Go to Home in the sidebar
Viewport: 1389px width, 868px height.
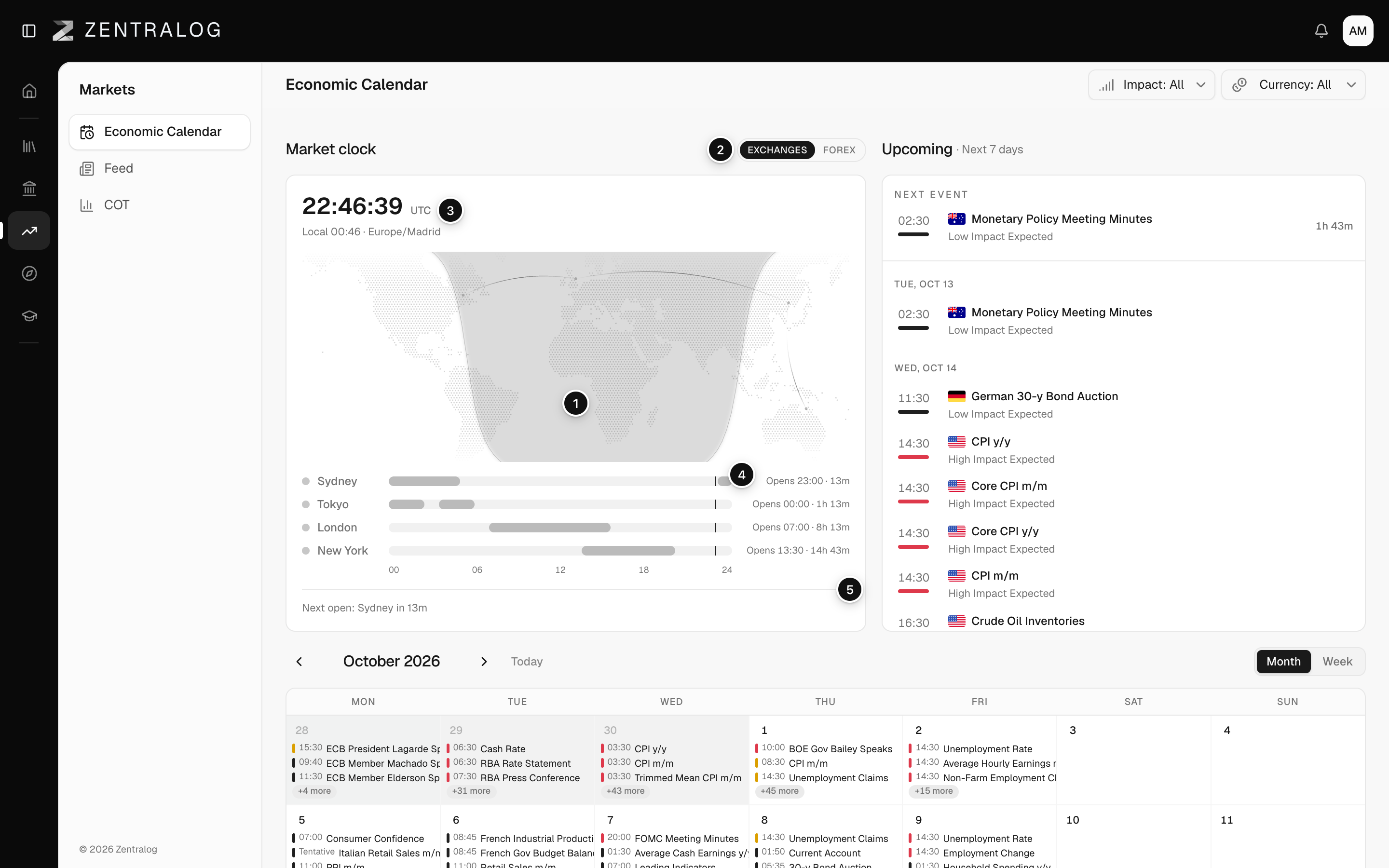(x=29, y=91)
